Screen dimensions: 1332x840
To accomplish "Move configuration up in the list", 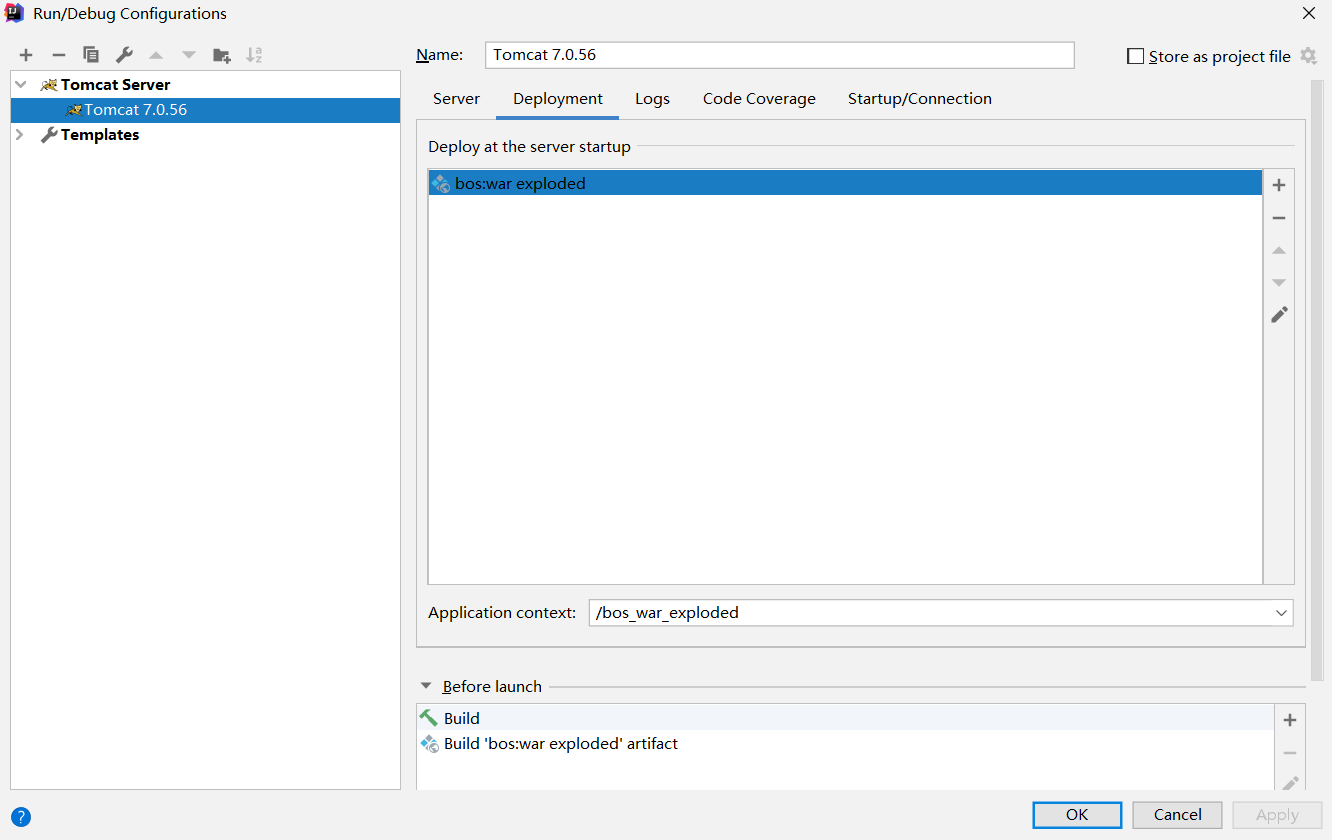I will point(156,55).
